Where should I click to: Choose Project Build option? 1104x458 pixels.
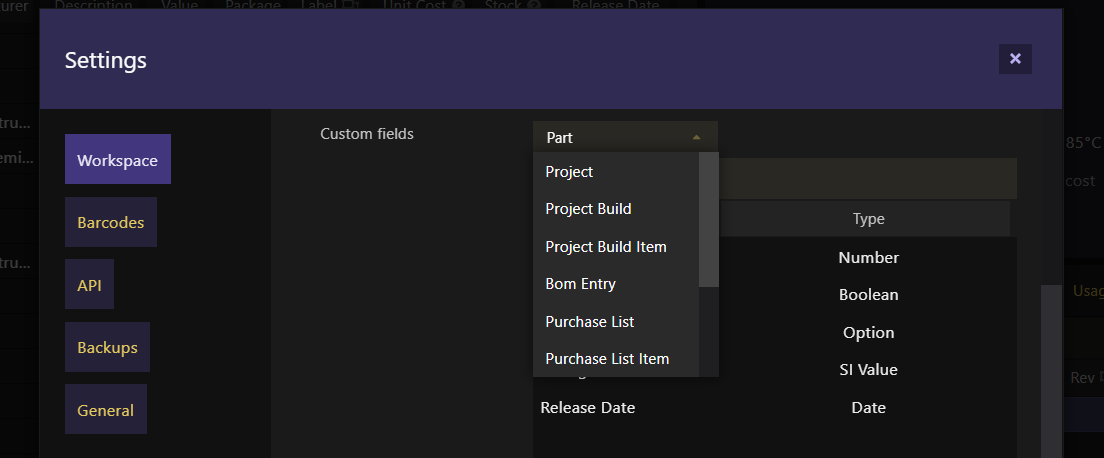coord(615,209)
